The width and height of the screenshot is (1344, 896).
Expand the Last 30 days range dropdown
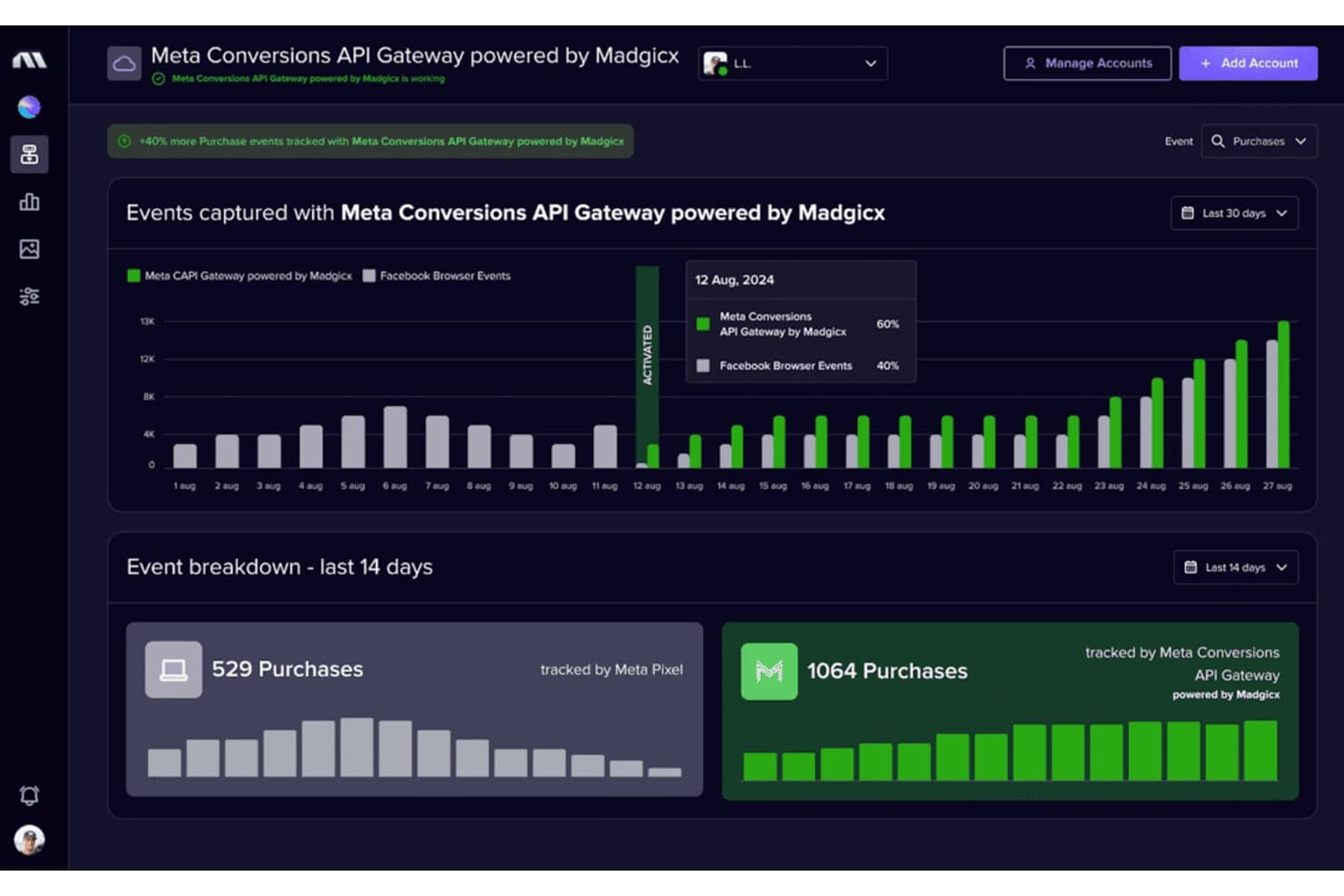point(1234,213)
